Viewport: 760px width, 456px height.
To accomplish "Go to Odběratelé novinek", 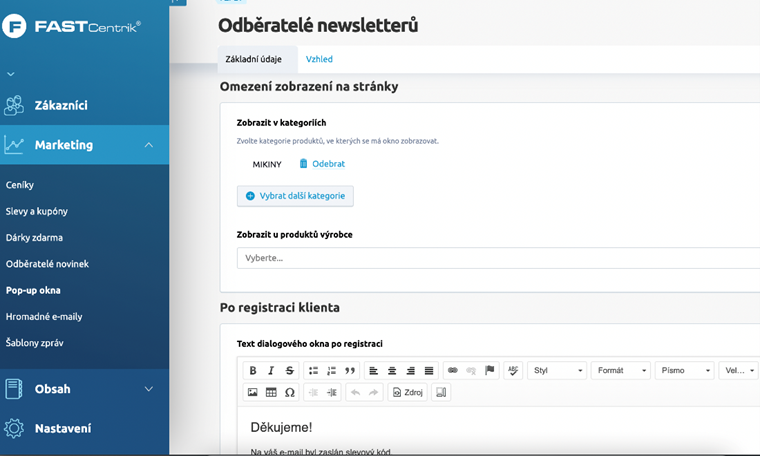I will tap(47, 264).
